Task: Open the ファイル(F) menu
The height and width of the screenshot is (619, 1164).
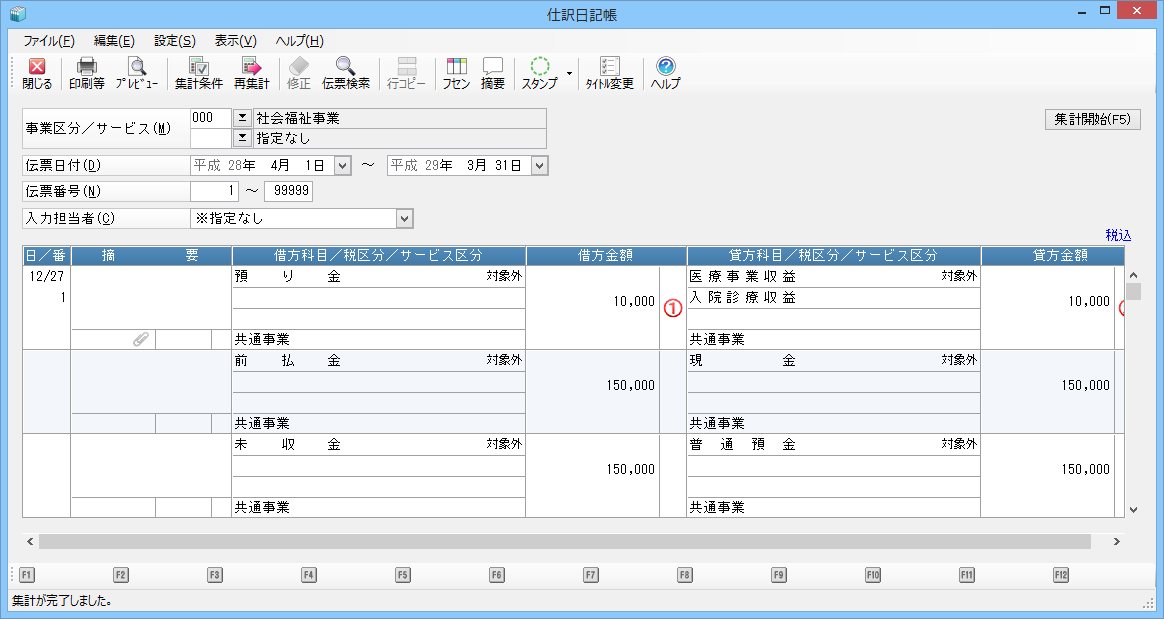Action: click(x=49, y=41)
